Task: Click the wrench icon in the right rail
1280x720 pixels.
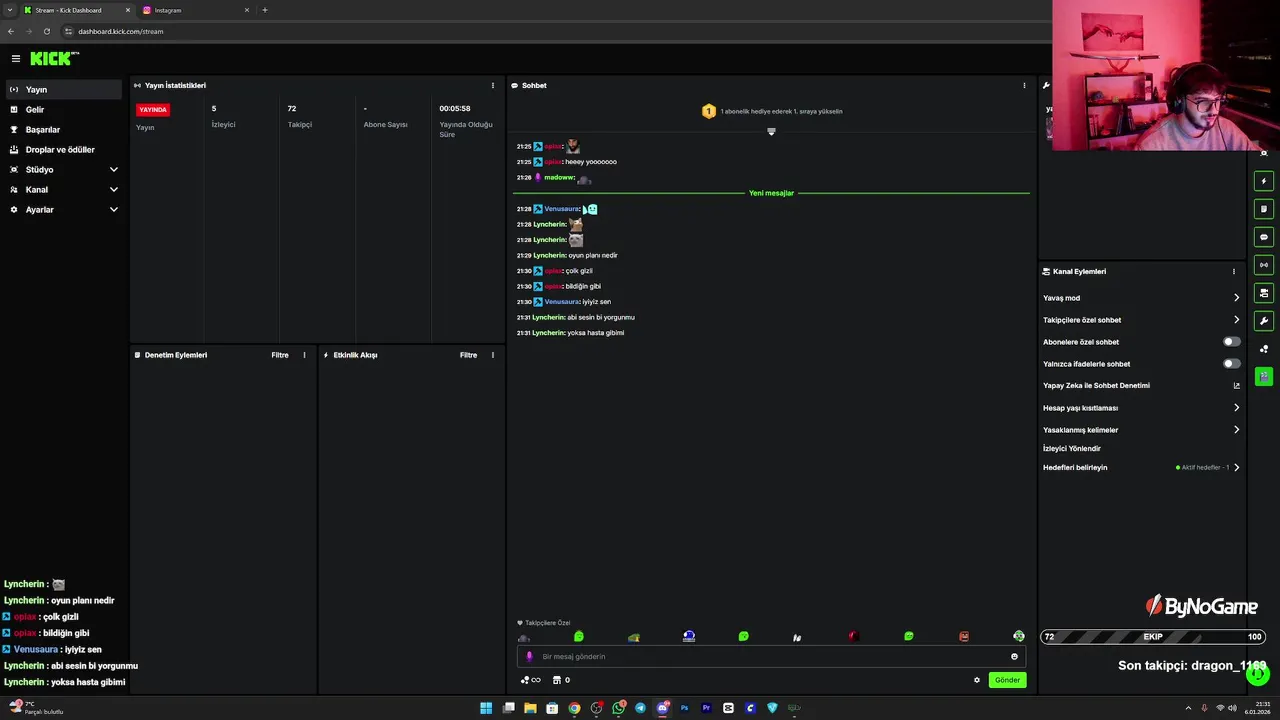Action: click(1264, 321)
